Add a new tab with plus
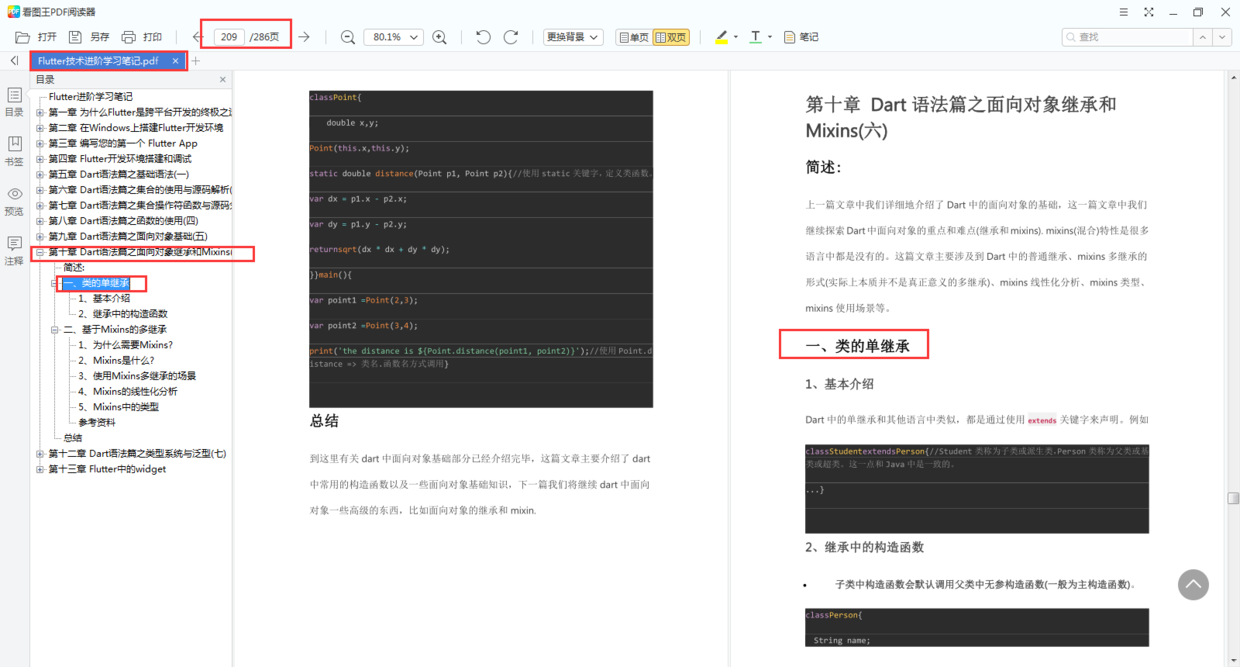The image size is (1240, 667). tap(196, 61)
